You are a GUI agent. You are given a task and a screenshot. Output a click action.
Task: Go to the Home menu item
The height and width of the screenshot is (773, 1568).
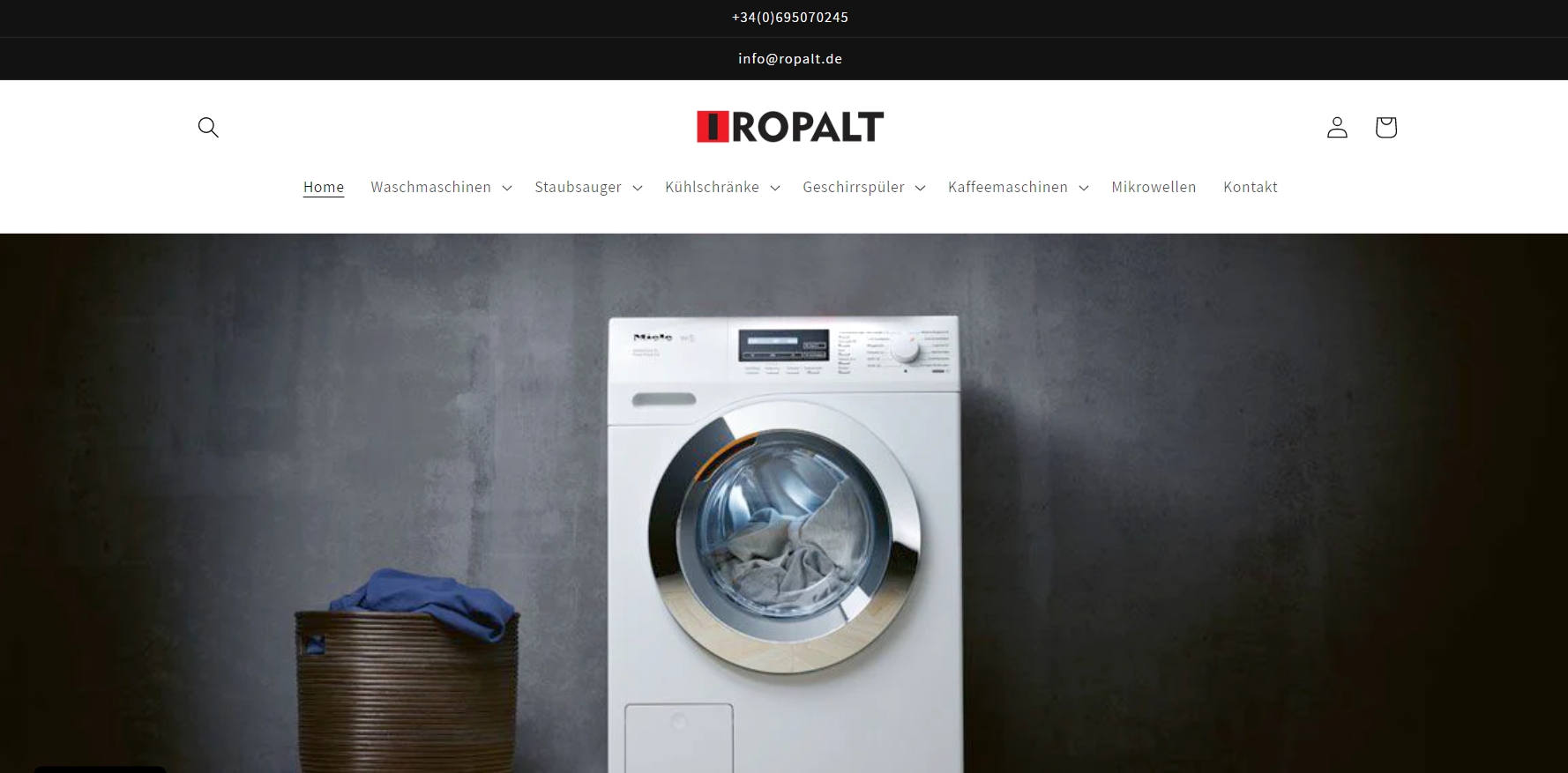click(324, 187)
